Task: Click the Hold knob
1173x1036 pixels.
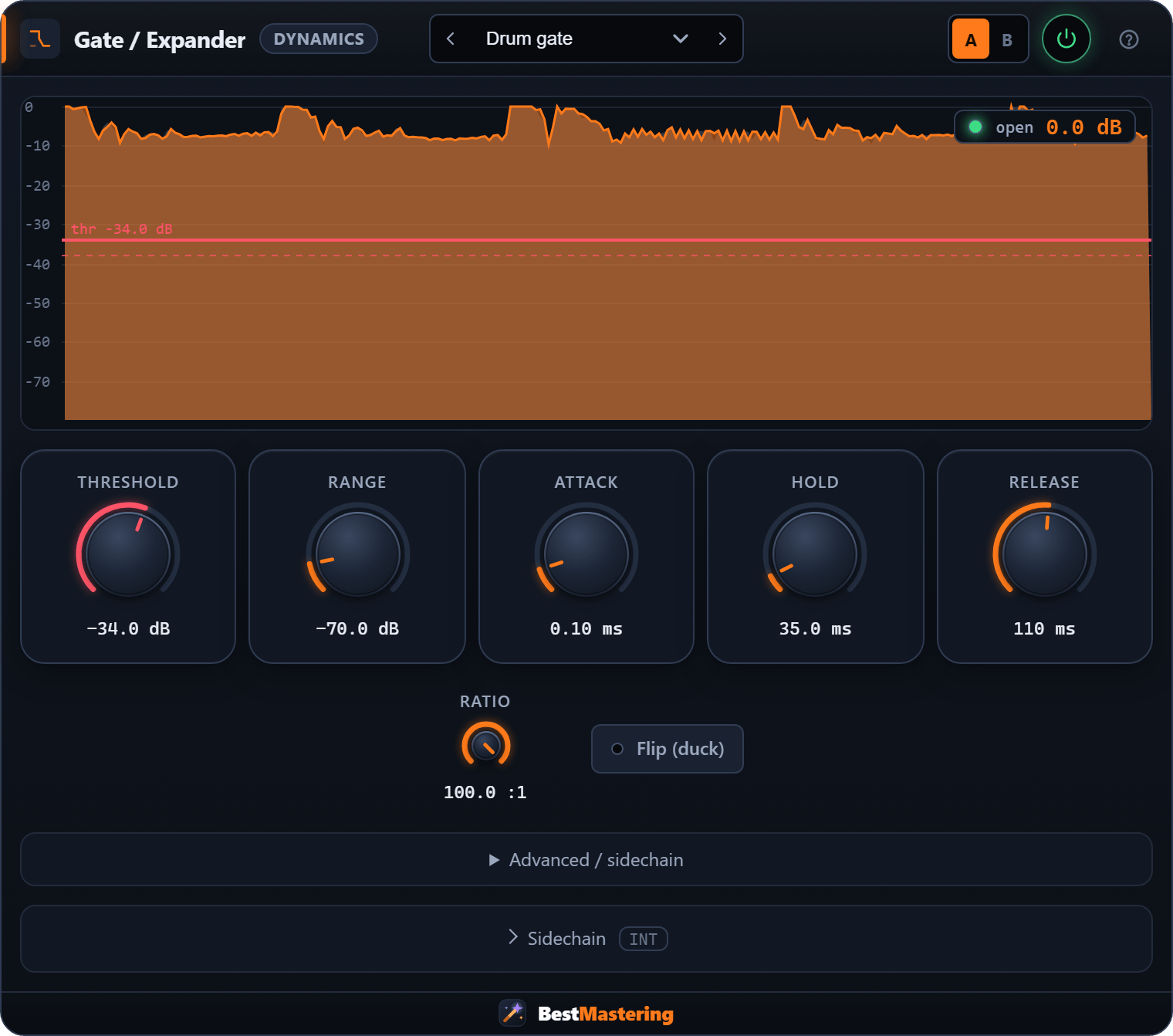Action: [x=815, y=554]
